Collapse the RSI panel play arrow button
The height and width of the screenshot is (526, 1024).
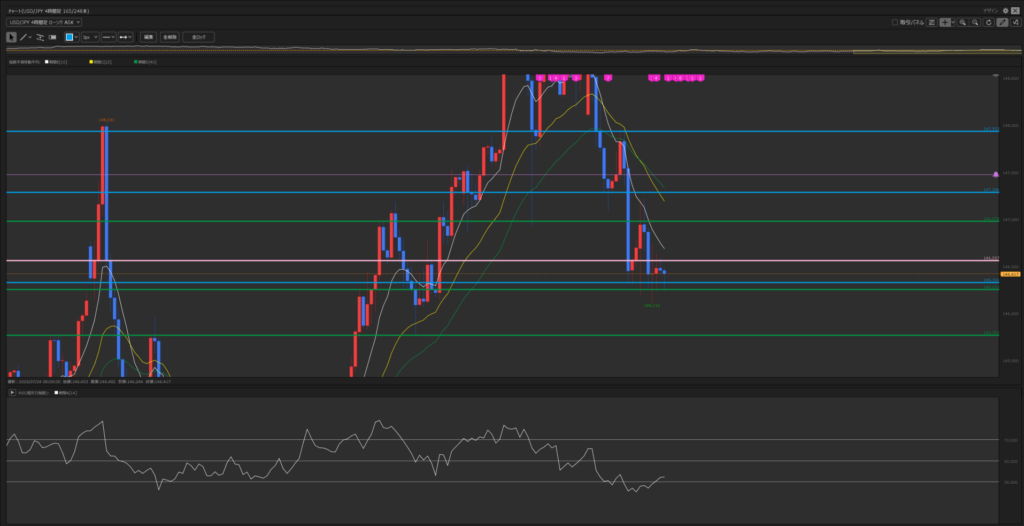tap(12, 392)
